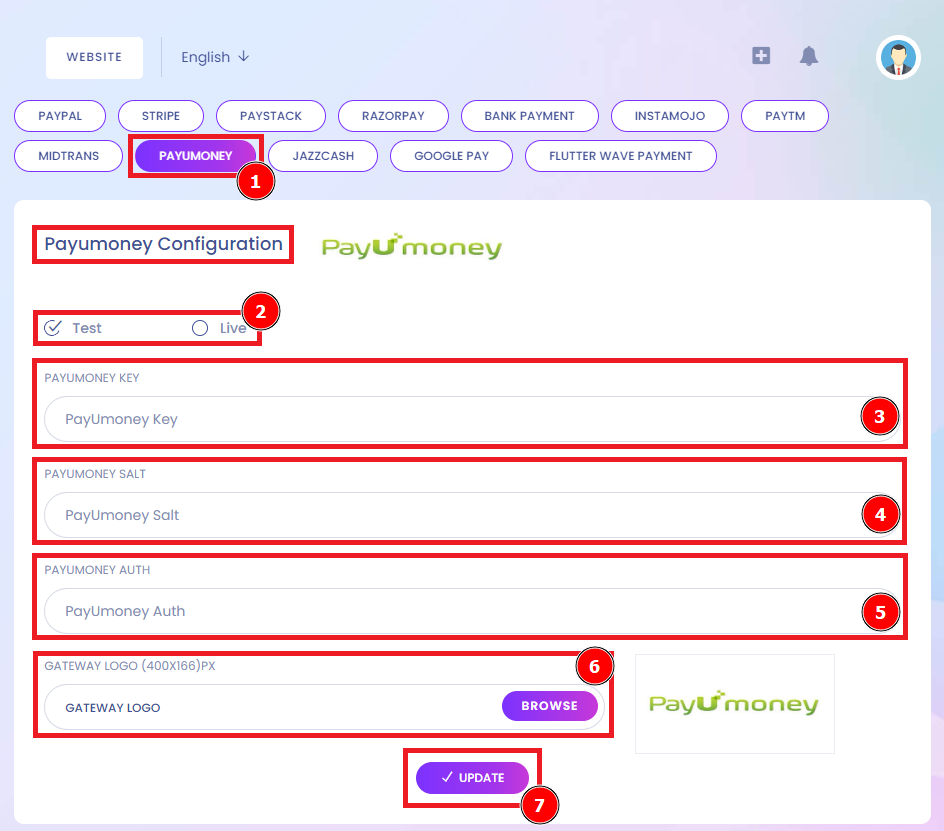Screen dimensions: 944x831
Task: Click the Gateway Logo file field
Action: click(324, 707)
